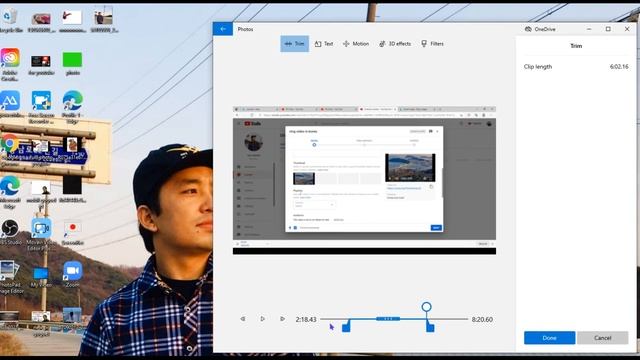Select the Trim tool
The height and width of the screenshot is (360, 640).
click(294, 44)
